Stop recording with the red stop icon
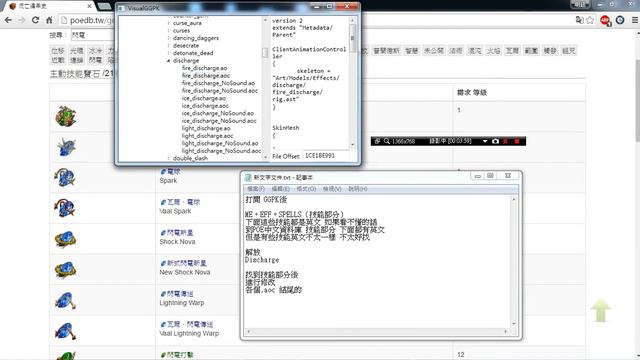This screenshot has height=360, width=640. [x=517, y=141]
